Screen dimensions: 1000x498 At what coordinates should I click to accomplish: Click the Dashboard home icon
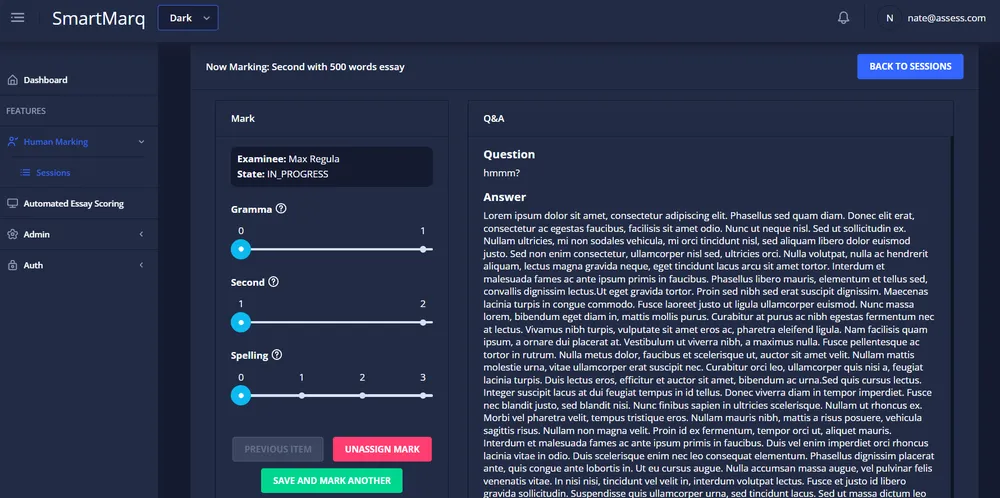(12, 80)
